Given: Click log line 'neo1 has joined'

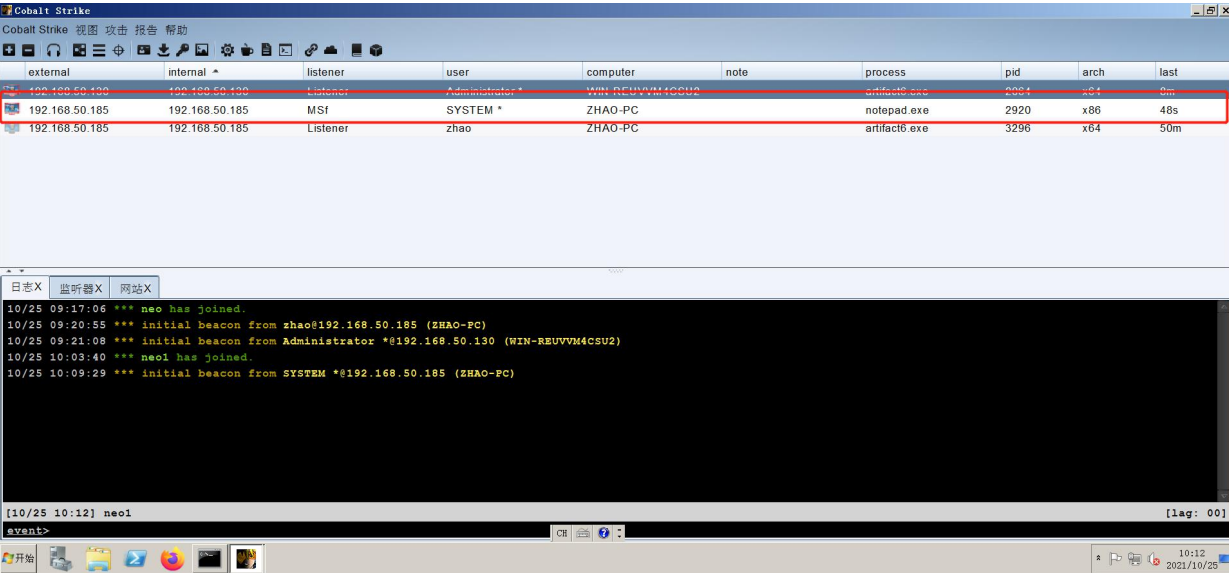Looking at the screenshot, I should click(130, 357).
